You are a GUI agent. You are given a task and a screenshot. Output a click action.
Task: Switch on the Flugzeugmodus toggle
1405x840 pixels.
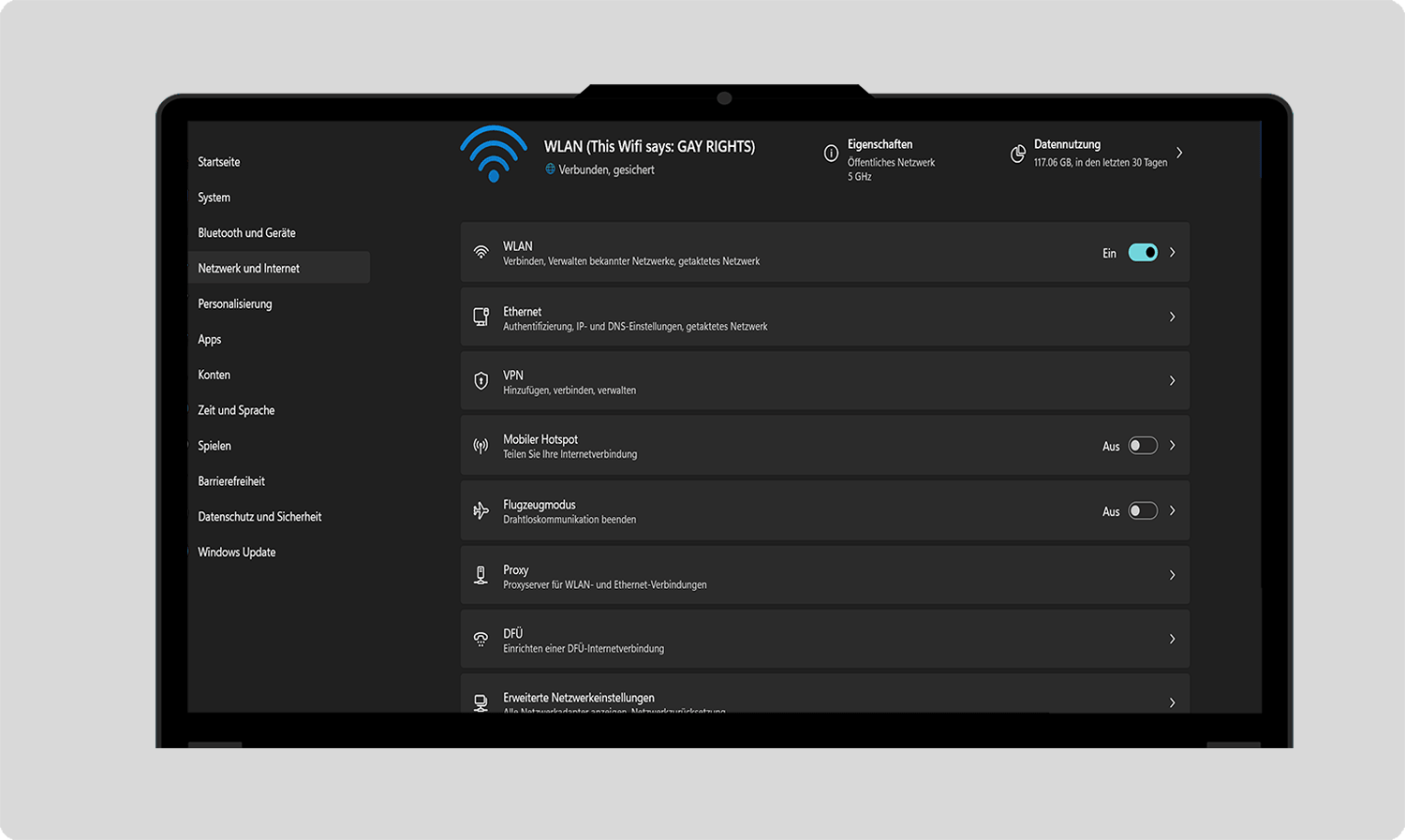coord(1143,510)
